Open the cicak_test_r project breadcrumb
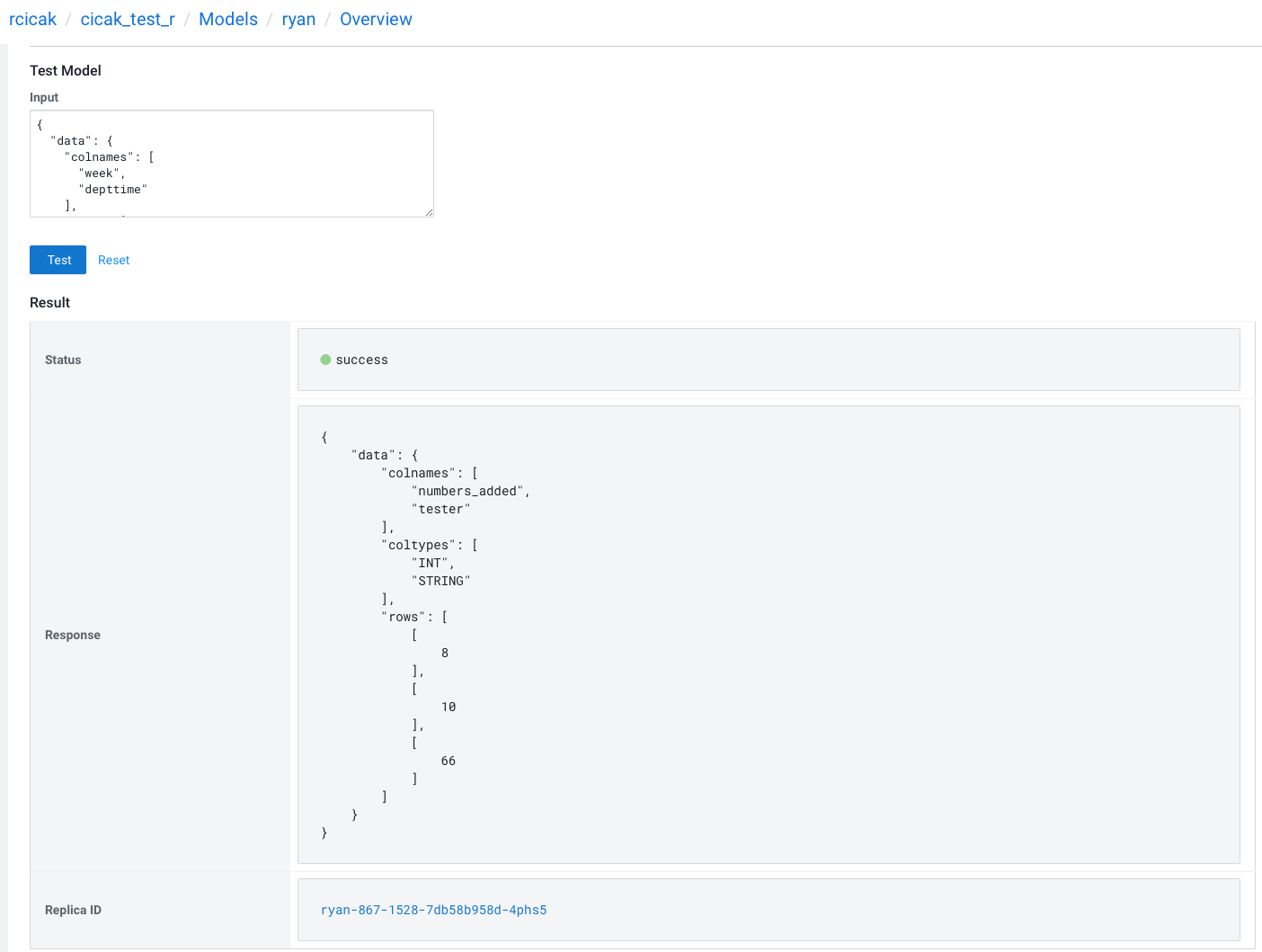The width and height of the screenshot is (1262, 952). [x=128, y=19]
